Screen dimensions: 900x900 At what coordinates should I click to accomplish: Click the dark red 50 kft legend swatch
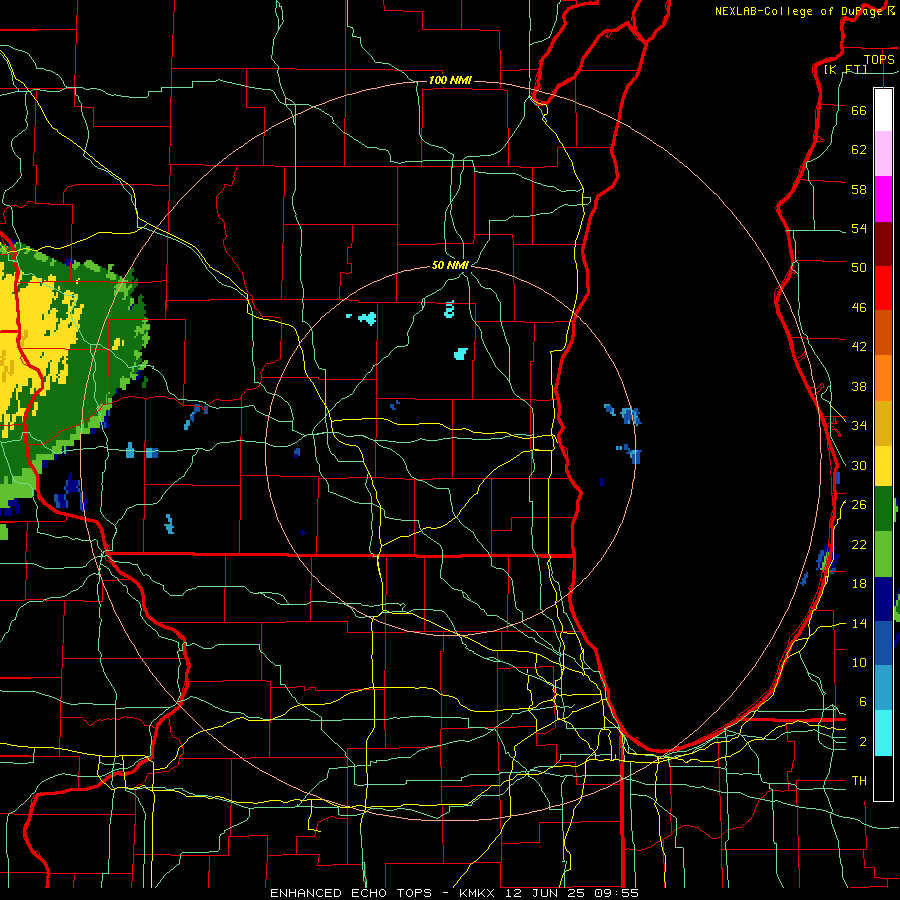pos(883,243)
